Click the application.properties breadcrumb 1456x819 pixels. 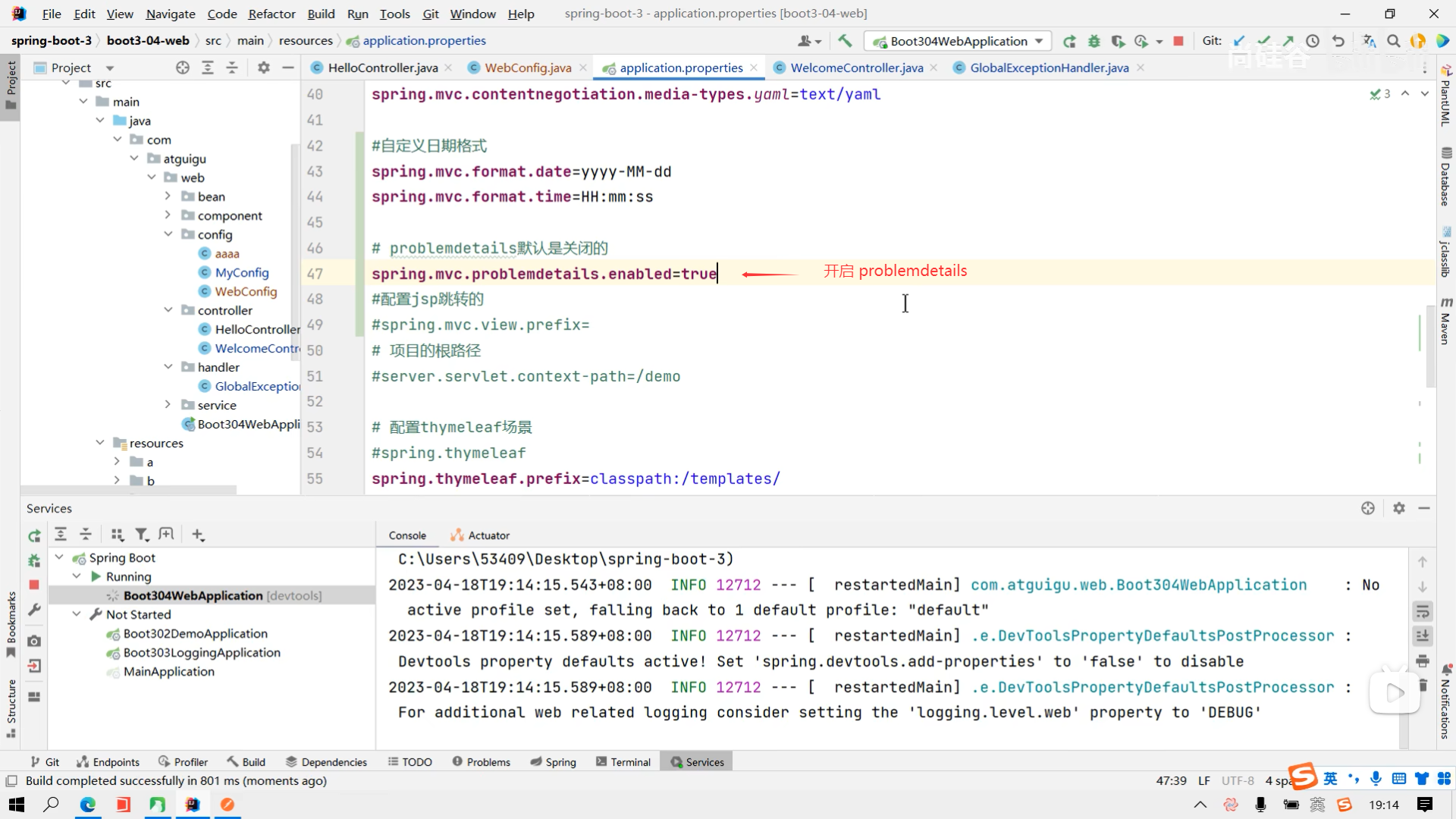coord(424,41)
